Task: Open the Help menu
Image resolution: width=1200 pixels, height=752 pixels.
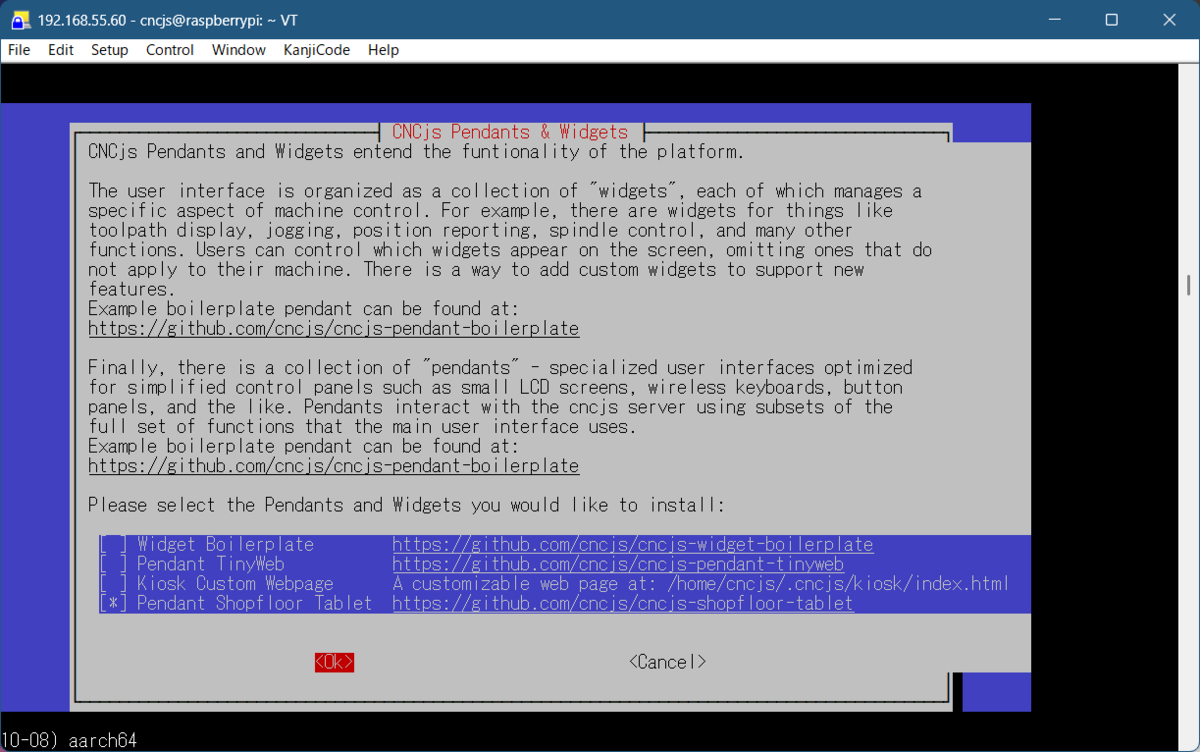Action: click(383, 50)
